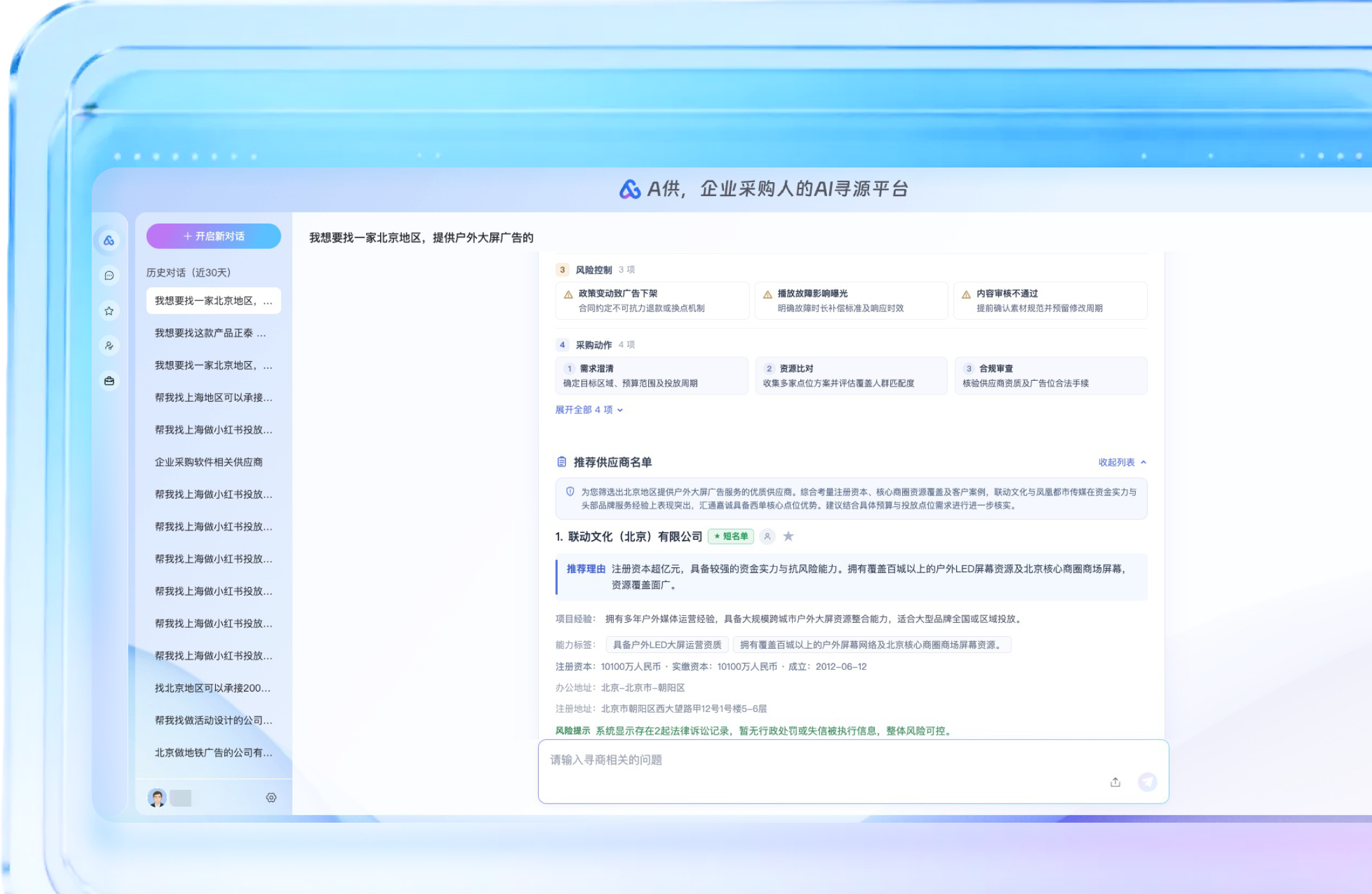Click the 内容审核不通过 risk card
The width and height of the screenshot is (1372, 894).
1050,301
